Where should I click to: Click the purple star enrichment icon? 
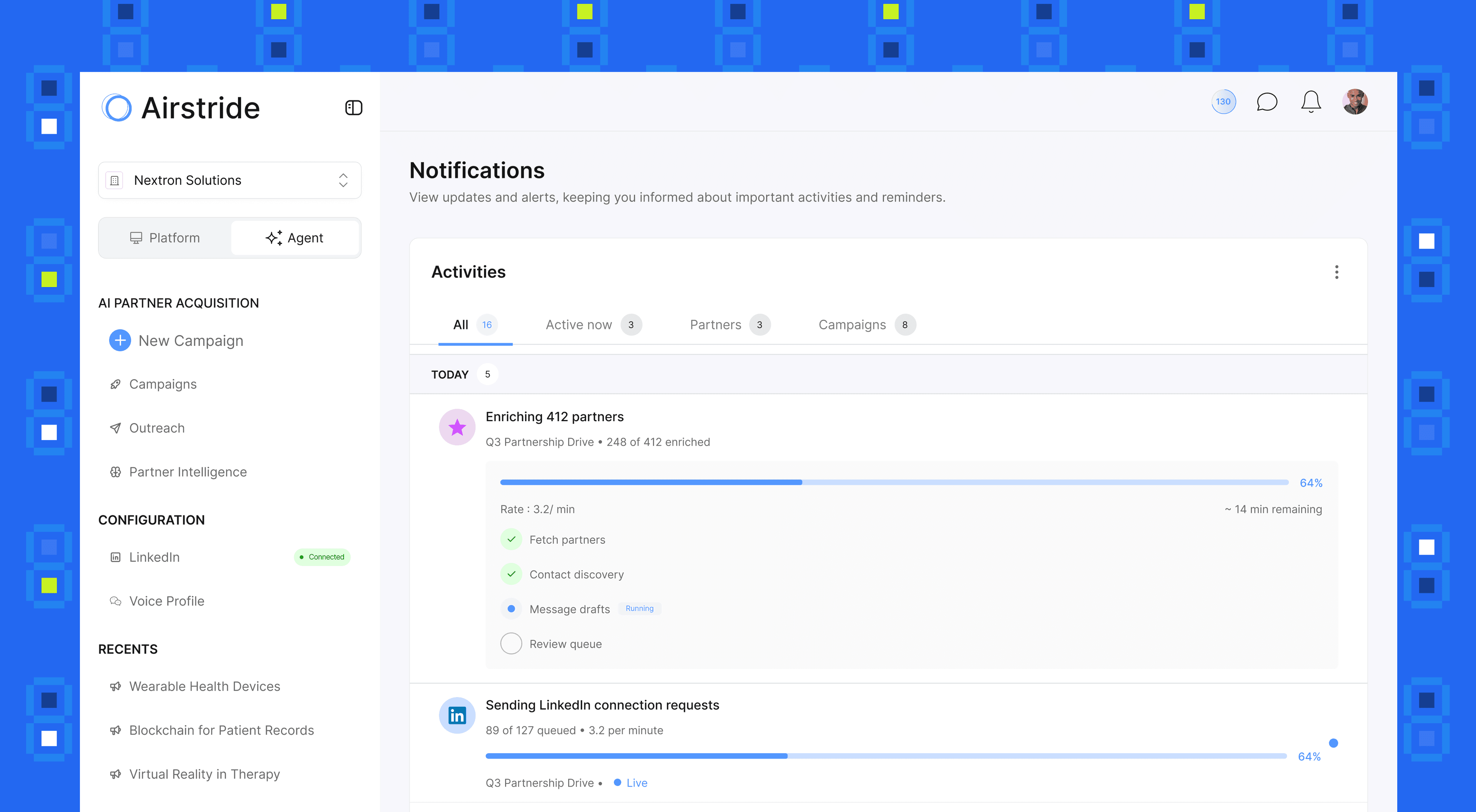coord(457,427)
